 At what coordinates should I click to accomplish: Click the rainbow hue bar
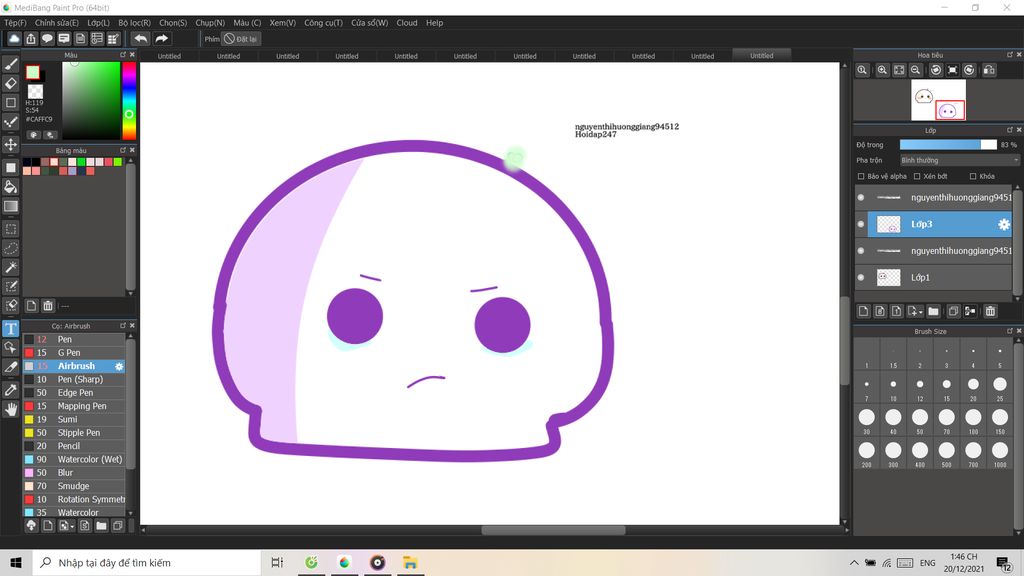point(129,101)
